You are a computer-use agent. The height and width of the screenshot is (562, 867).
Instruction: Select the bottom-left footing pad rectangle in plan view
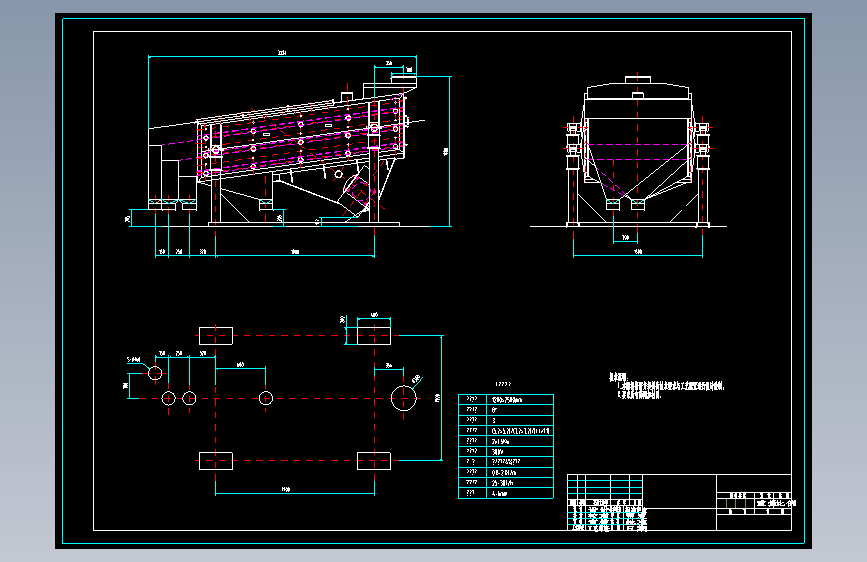[x=216, y=461]
